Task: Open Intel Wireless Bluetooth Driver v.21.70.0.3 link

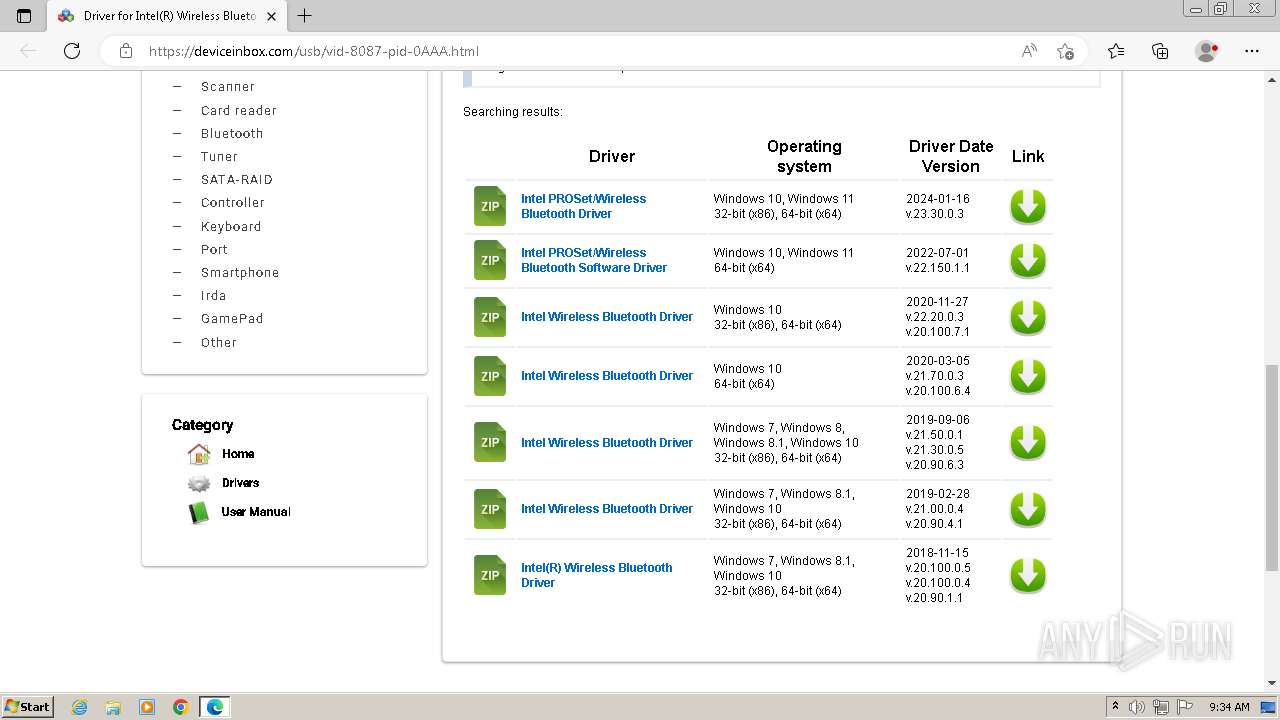Action: pyautogui.click(x=607, y=376)
